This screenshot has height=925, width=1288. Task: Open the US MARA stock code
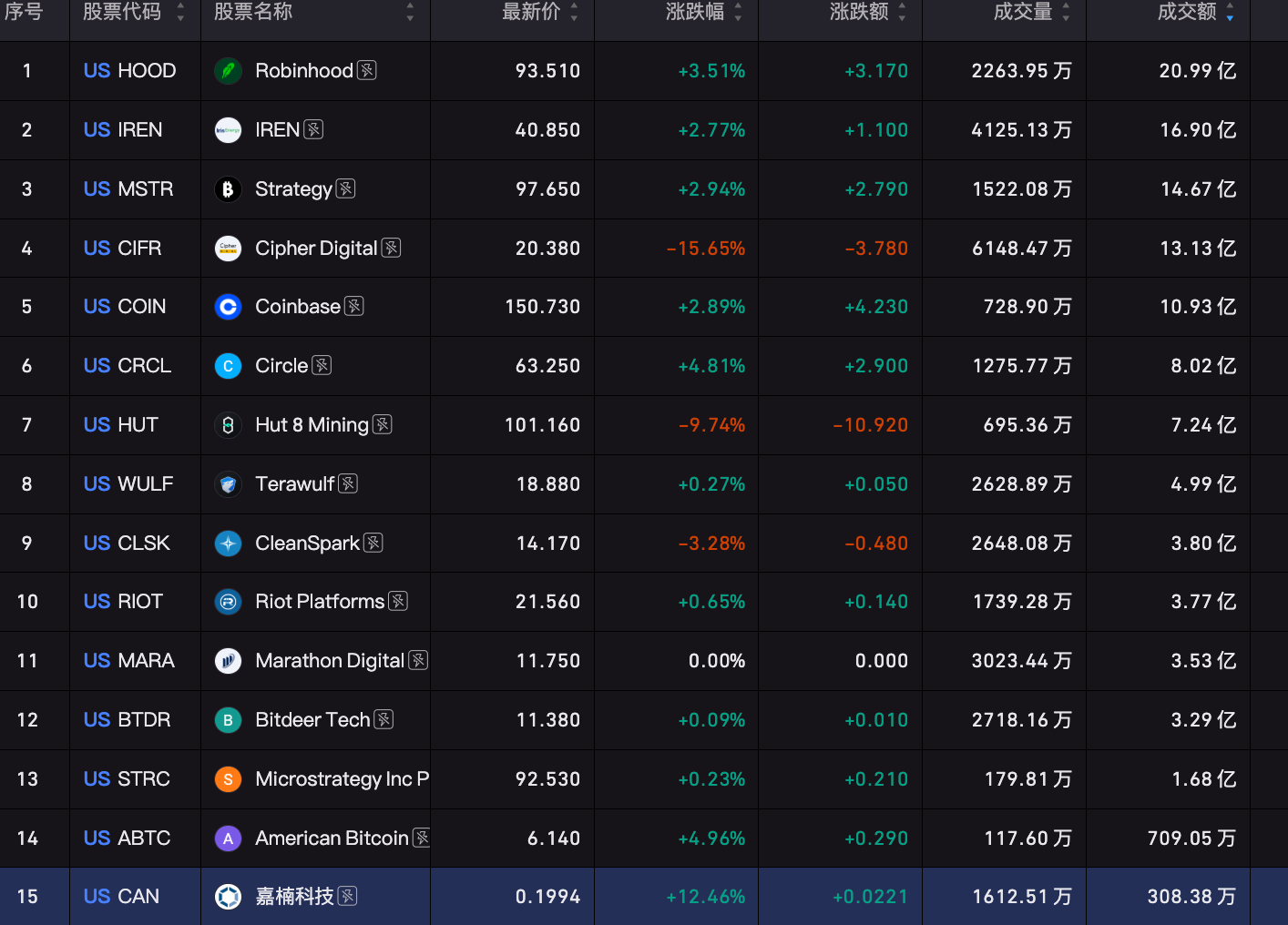(x=129, y=661)
